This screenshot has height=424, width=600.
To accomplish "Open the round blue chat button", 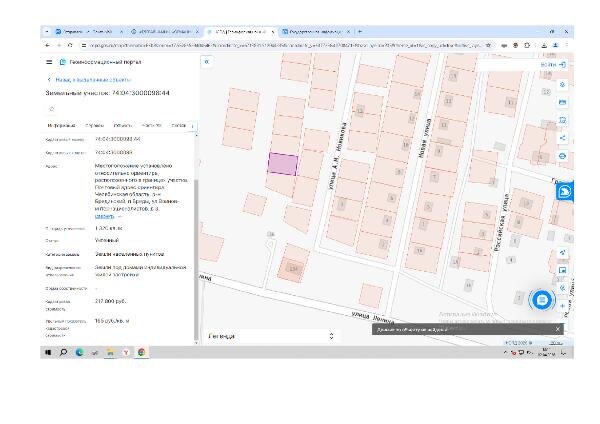I will tap(541, 300).
